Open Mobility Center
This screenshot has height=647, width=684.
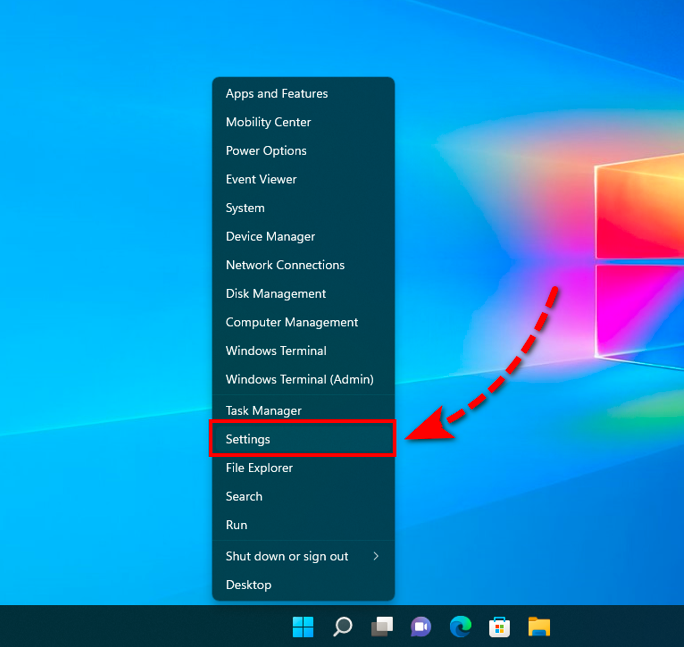click(303, 122)
